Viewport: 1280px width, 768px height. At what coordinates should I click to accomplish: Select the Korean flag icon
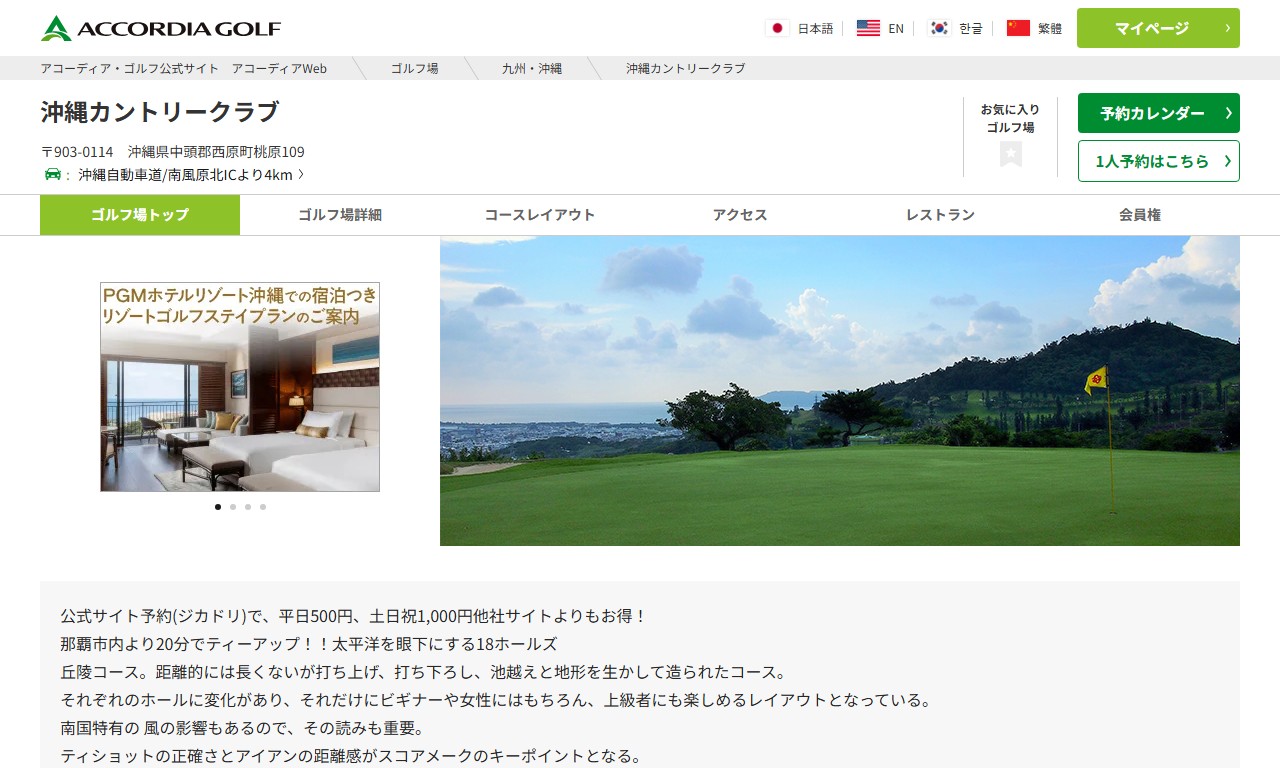[938, 28]
